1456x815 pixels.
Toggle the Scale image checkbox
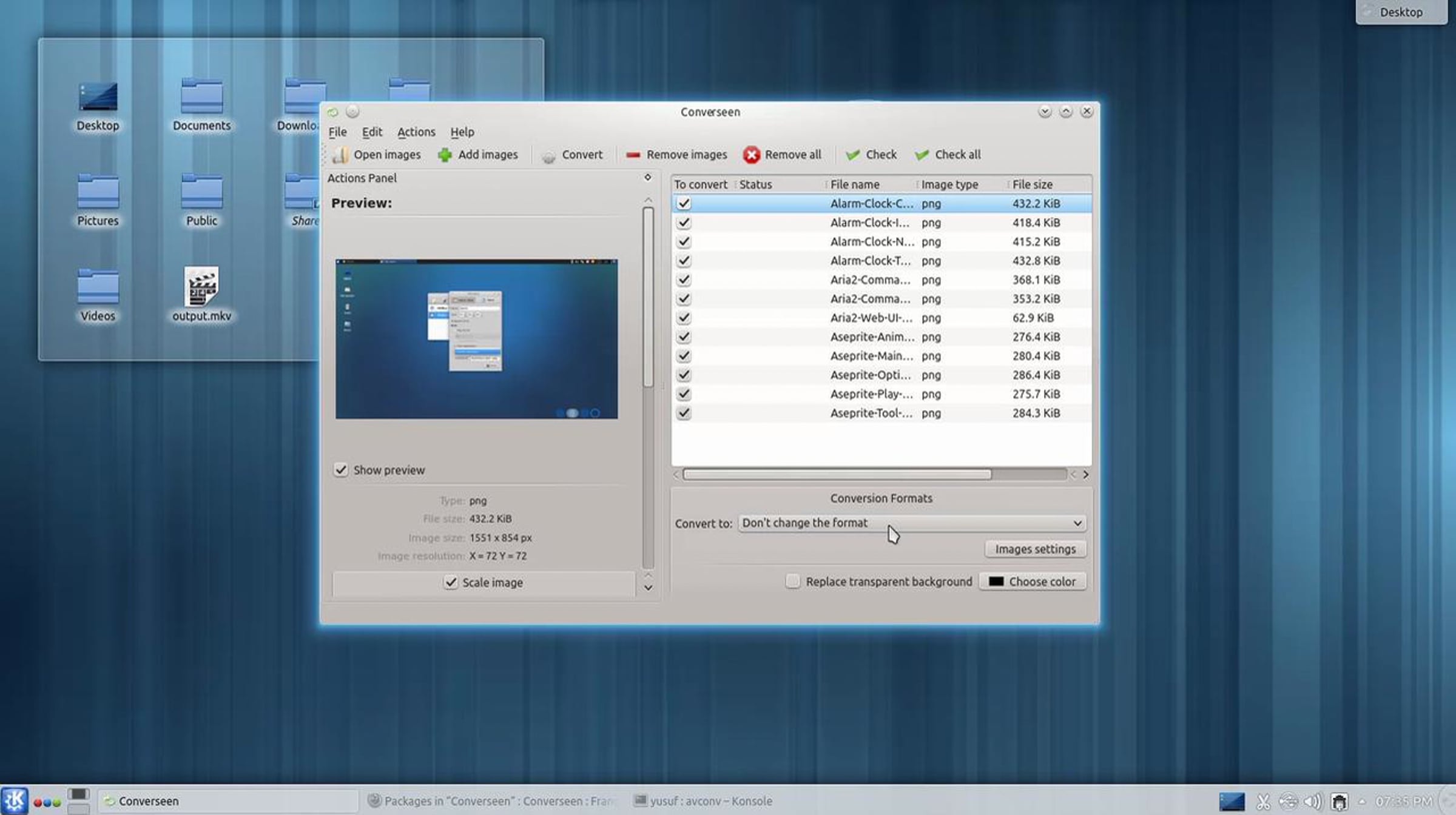pyautogui.click(x=450, y=582)
